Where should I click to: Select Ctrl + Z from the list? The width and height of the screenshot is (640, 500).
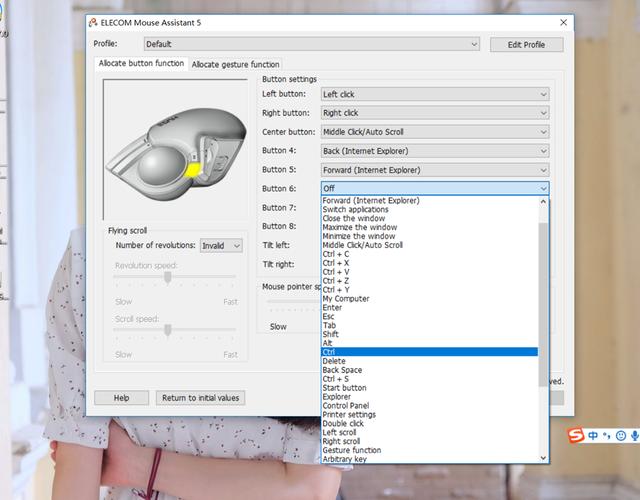(x=430, y=281)
